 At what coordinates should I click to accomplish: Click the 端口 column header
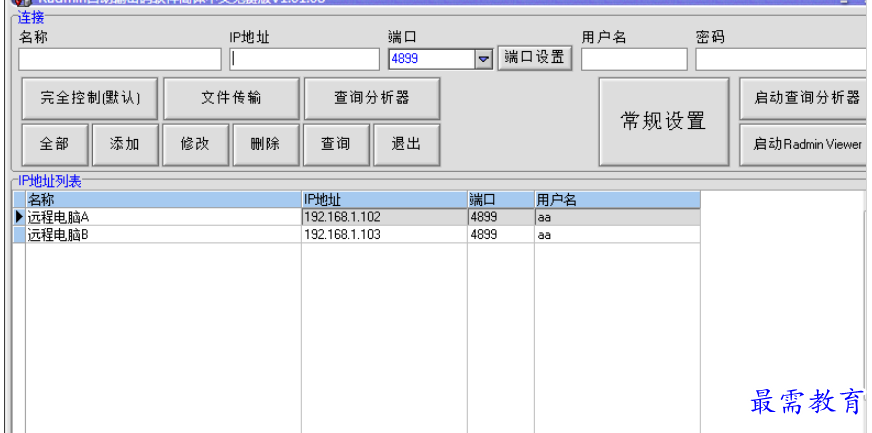pyautogui.click(x=501, y=200)
